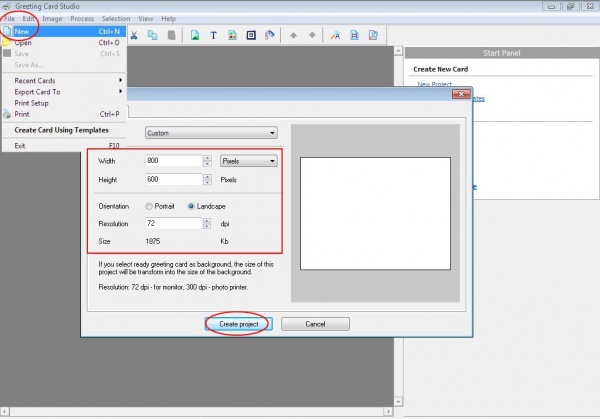Viewport: 600px width, 419px height.
Task: Choose New from the File menu
Action: click(22, 32)
